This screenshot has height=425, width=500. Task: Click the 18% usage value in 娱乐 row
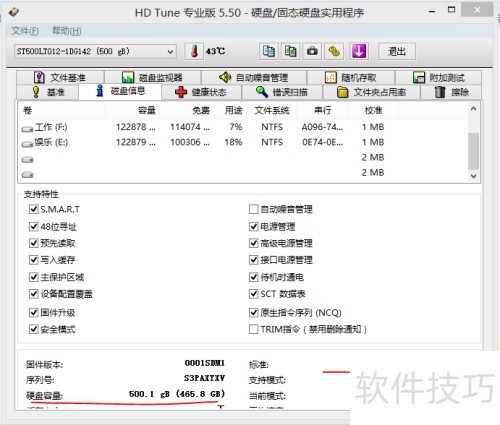[233, 142]
